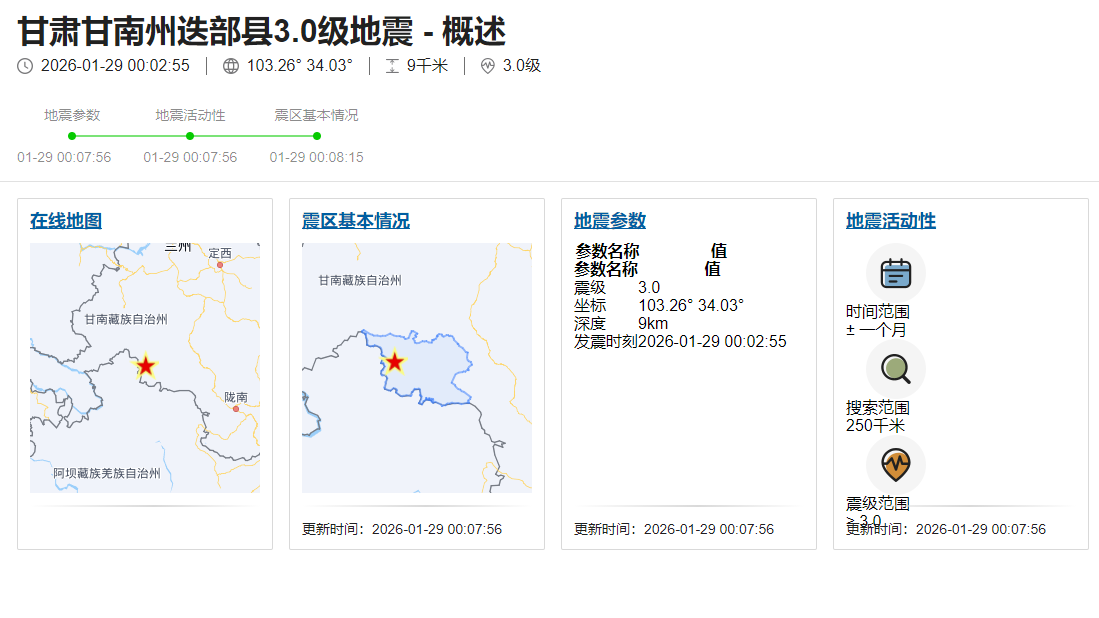Open the 震区基本情况 card title link

[x=356, y=221]
